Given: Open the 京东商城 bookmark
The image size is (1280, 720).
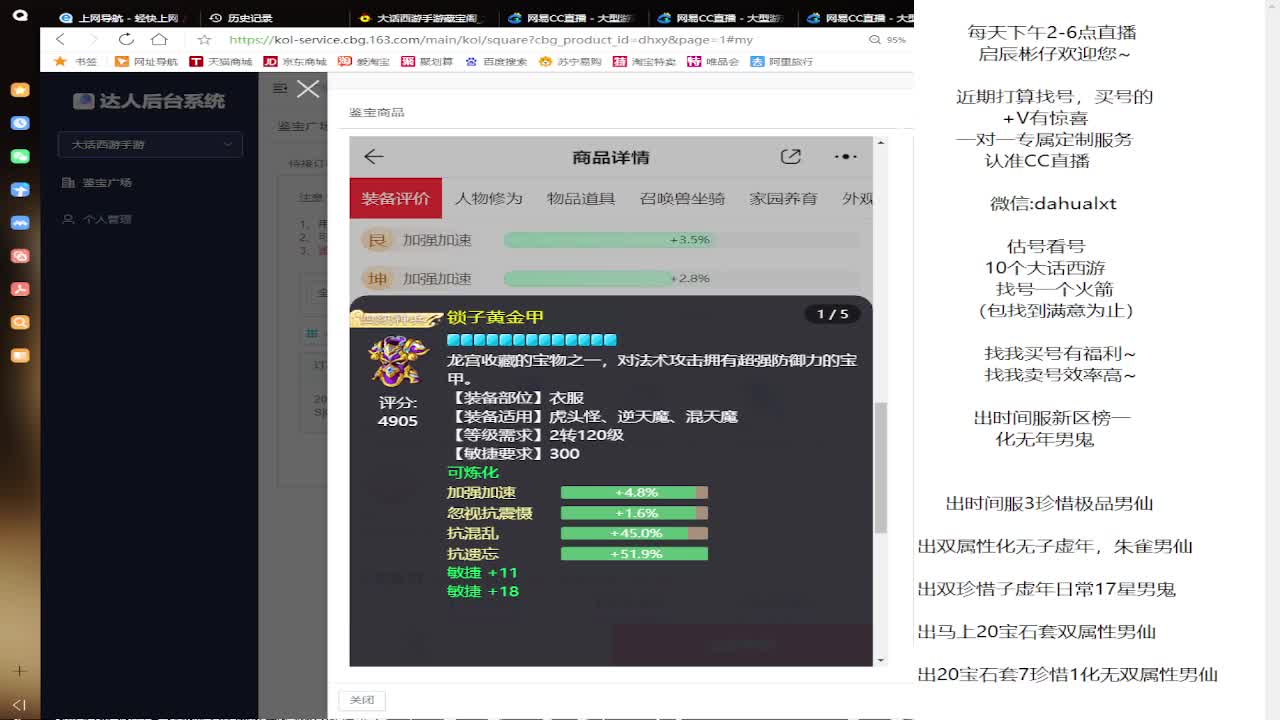Looking at the screenshot, I should (x=295, y=61).
